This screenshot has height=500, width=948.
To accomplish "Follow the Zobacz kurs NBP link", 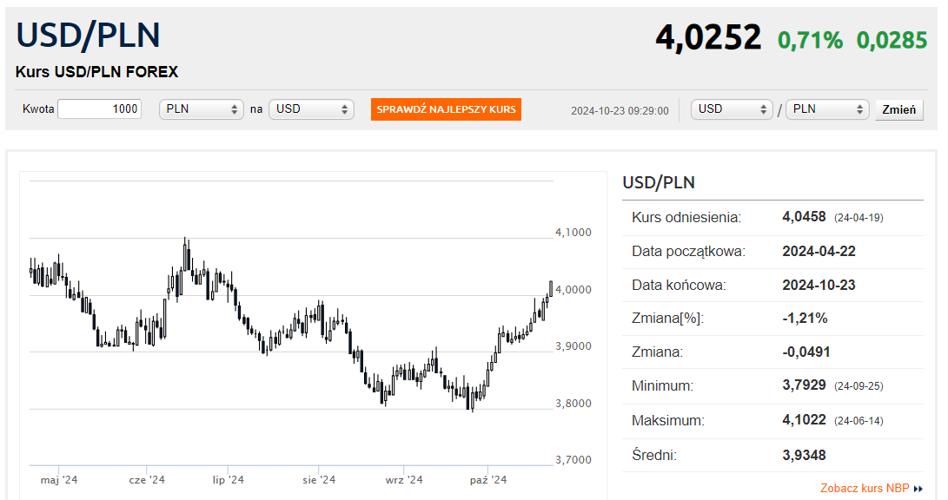I will pos(864,488).
